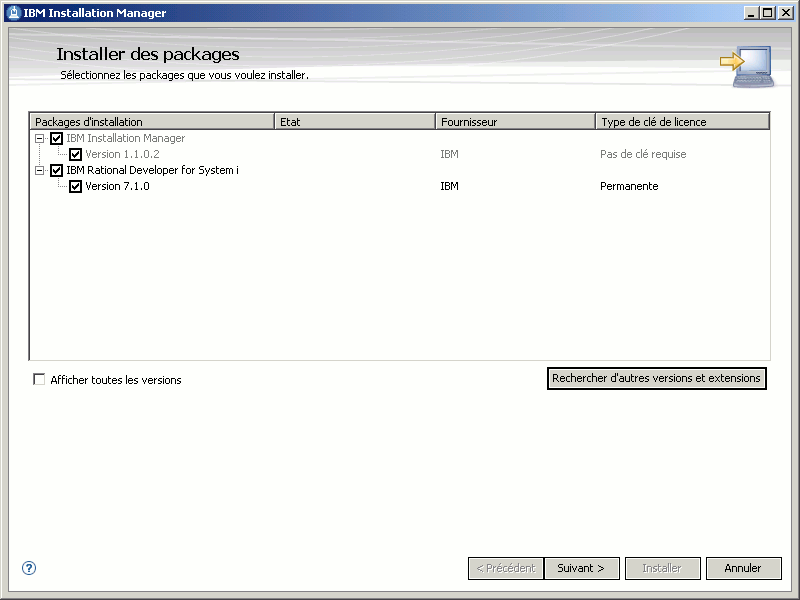Image resolution: width=800 pixels, height=600 pixels.
Task: Click the Packages d'installation column header
Action: point(152,121)
